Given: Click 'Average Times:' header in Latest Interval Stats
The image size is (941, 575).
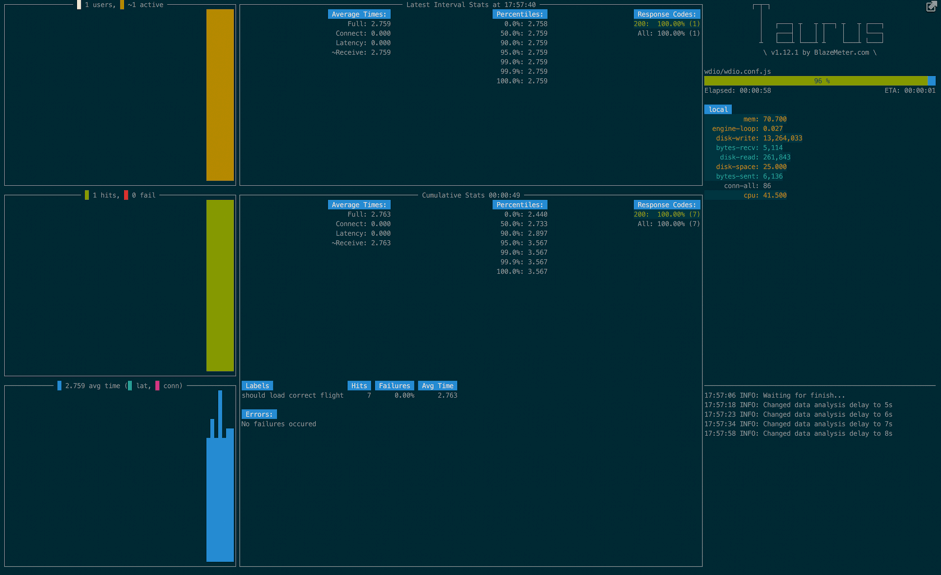Looking at the screenshot, I should [x=359, y=14].
